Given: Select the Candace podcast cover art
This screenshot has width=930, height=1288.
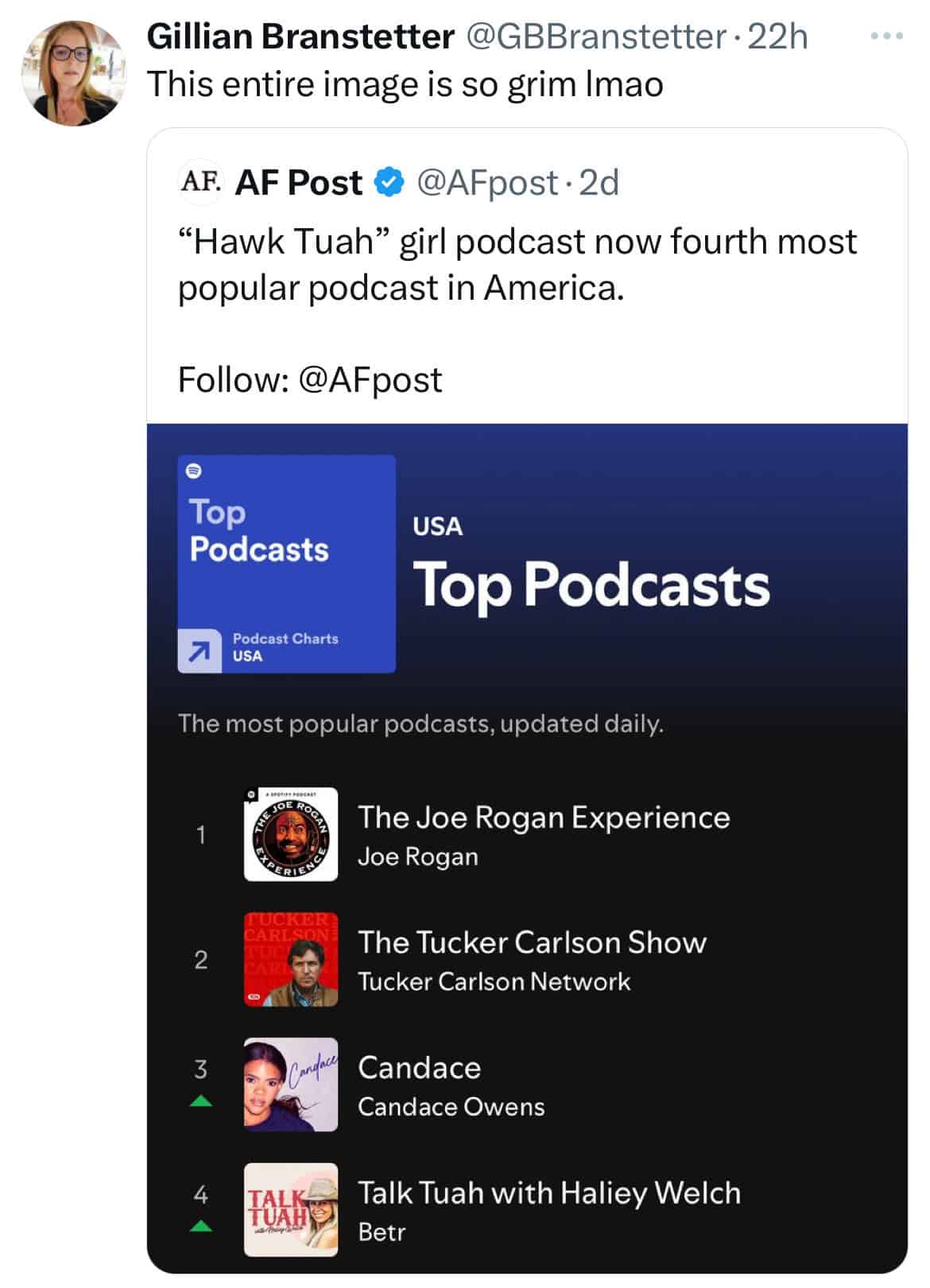Looking at the screenshot, I should pos(291,1084).
